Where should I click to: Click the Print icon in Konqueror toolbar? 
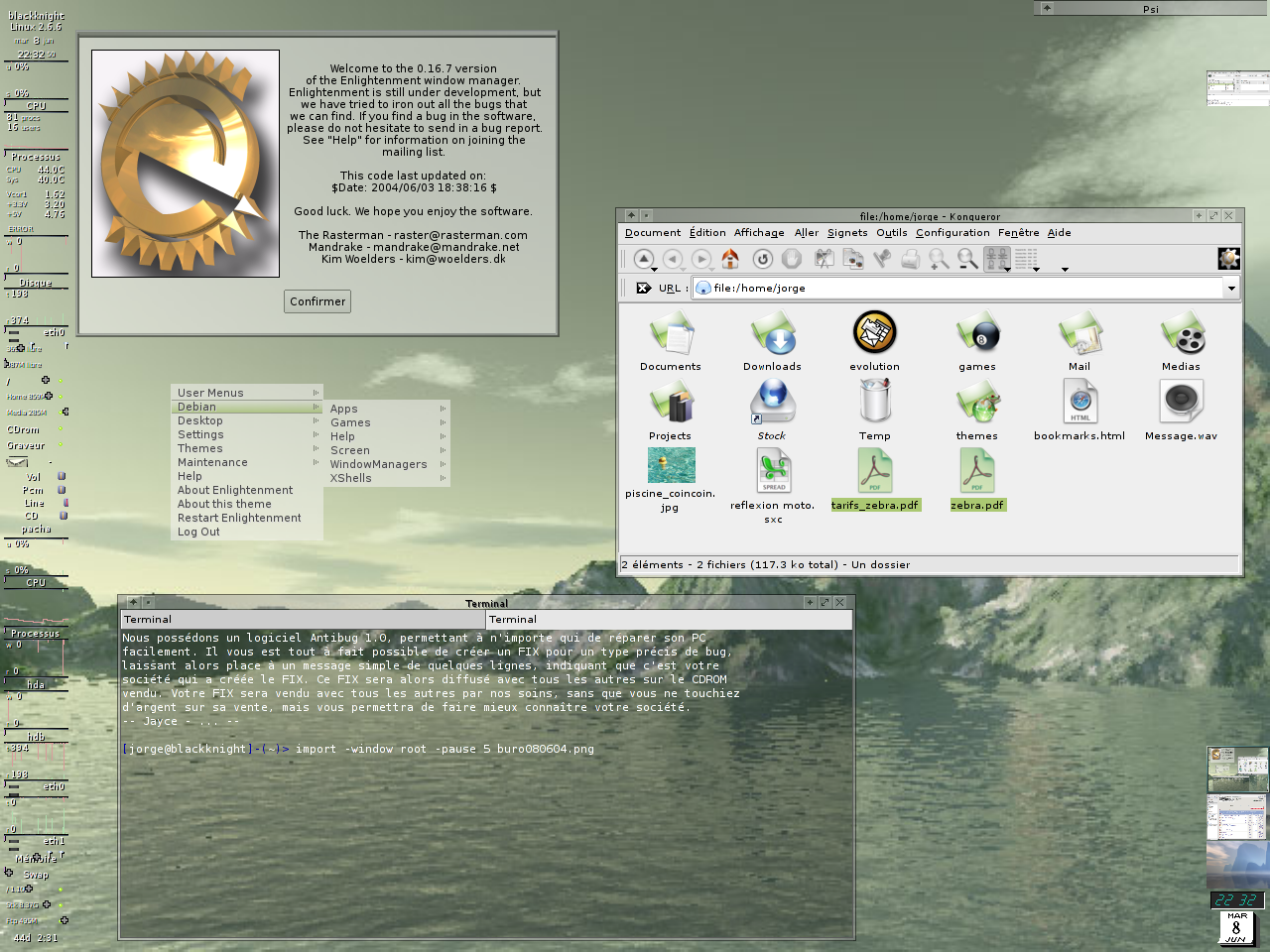910,259
